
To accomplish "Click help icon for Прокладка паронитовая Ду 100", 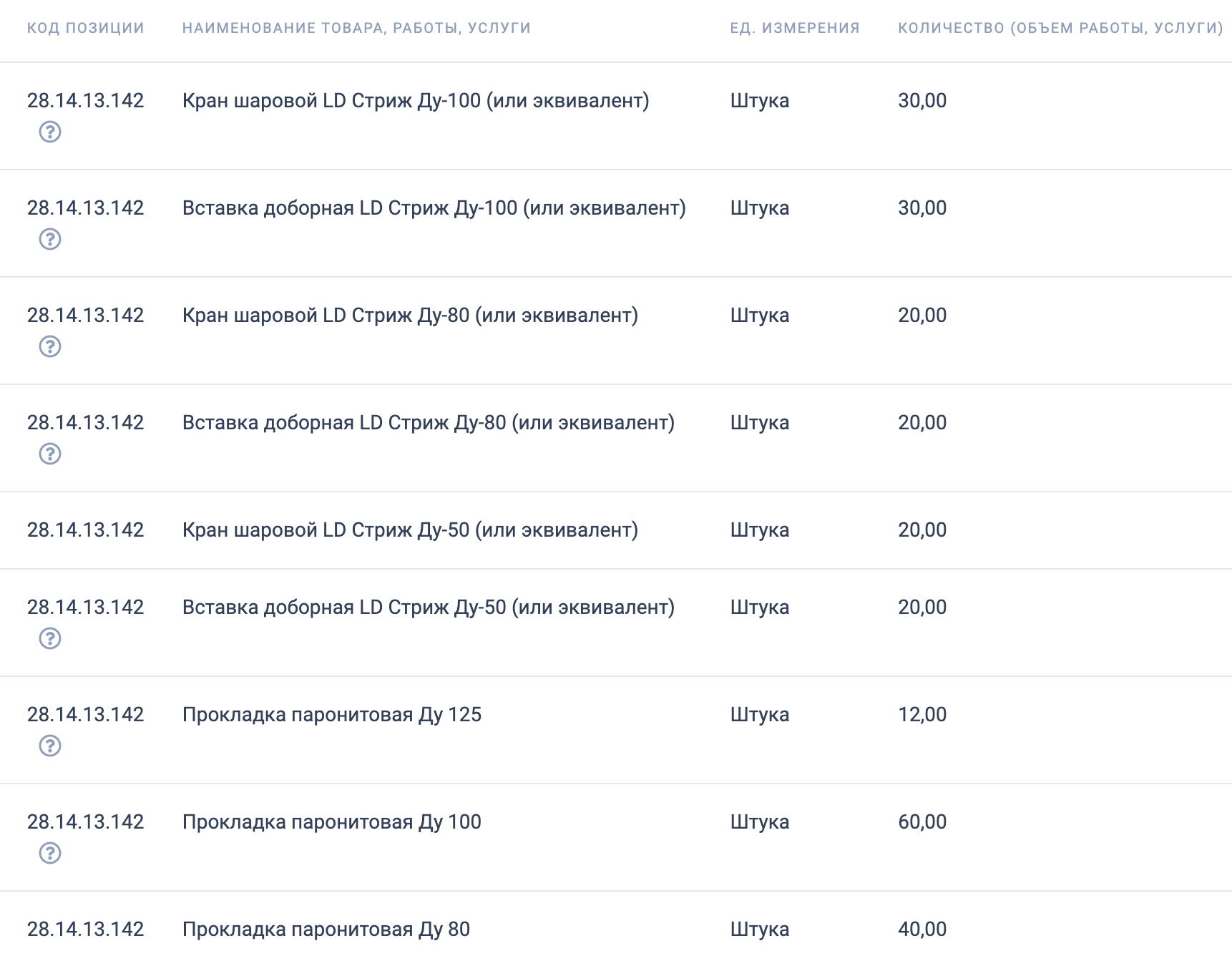I will (50, 853).
